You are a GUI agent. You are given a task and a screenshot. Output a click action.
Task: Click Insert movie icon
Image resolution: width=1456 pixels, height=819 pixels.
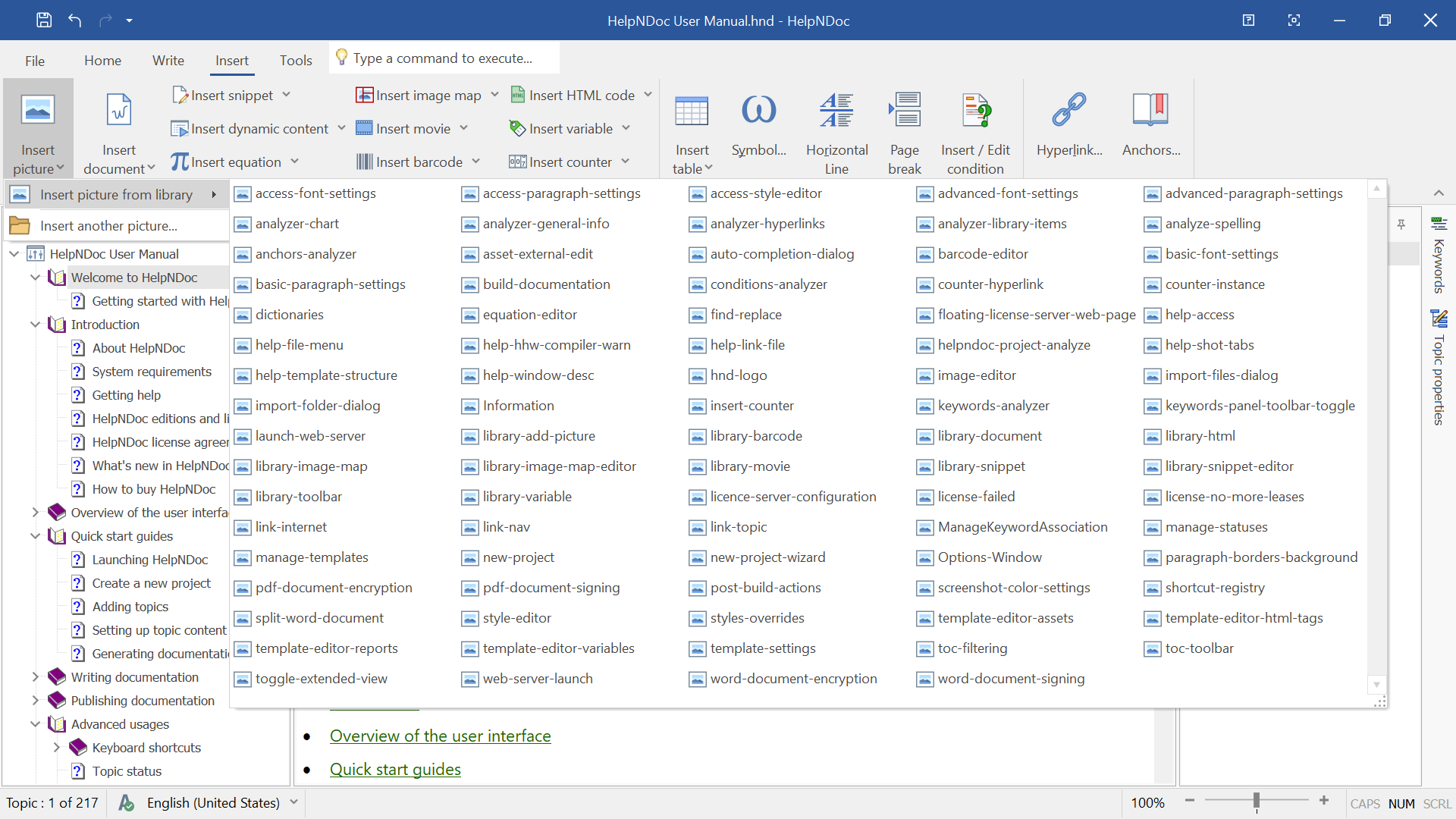point(365,128)
